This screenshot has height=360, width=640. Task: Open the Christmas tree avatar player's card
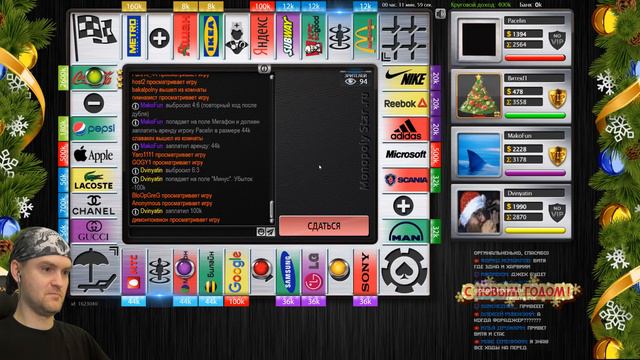click(511, 96)
